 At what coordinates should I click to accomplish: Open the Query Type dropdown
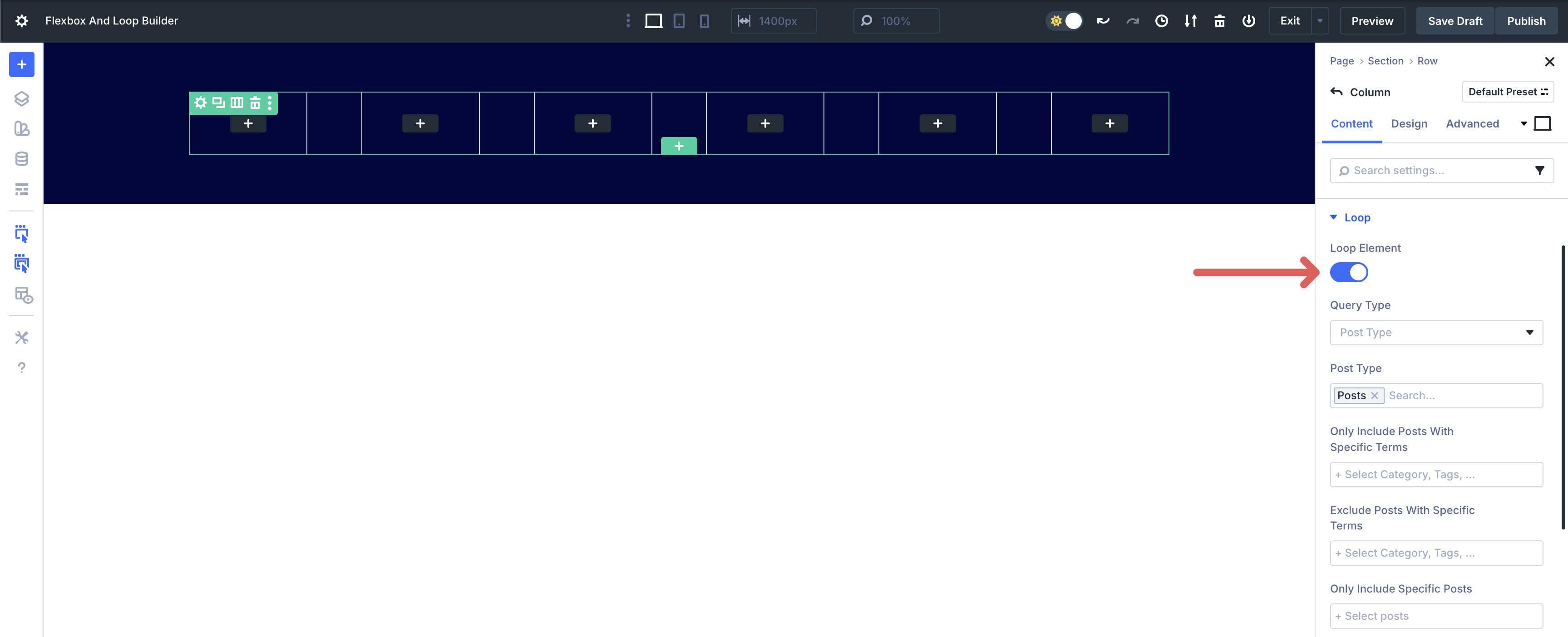coord(1435,332)
